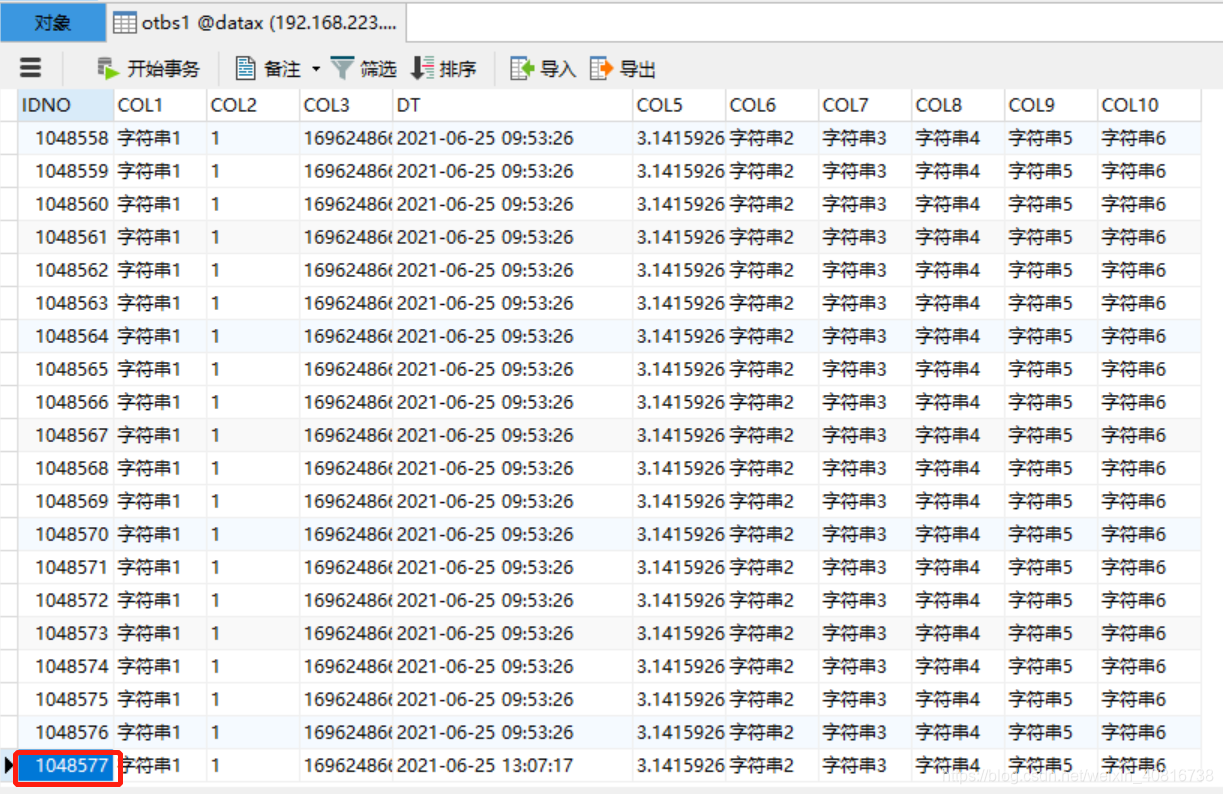Select the otbs1 @datax table tab
The width and height of the screenshot is (1223, 794).
[256, 22]
